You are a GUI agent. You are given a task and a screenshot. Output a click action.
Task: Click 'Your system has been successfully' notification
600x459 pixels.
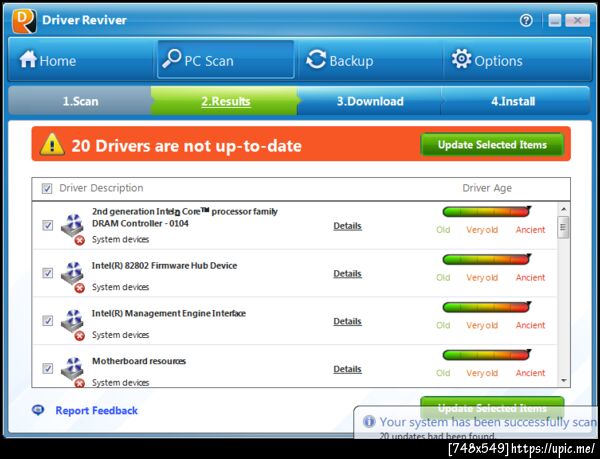tap(476, 422)
